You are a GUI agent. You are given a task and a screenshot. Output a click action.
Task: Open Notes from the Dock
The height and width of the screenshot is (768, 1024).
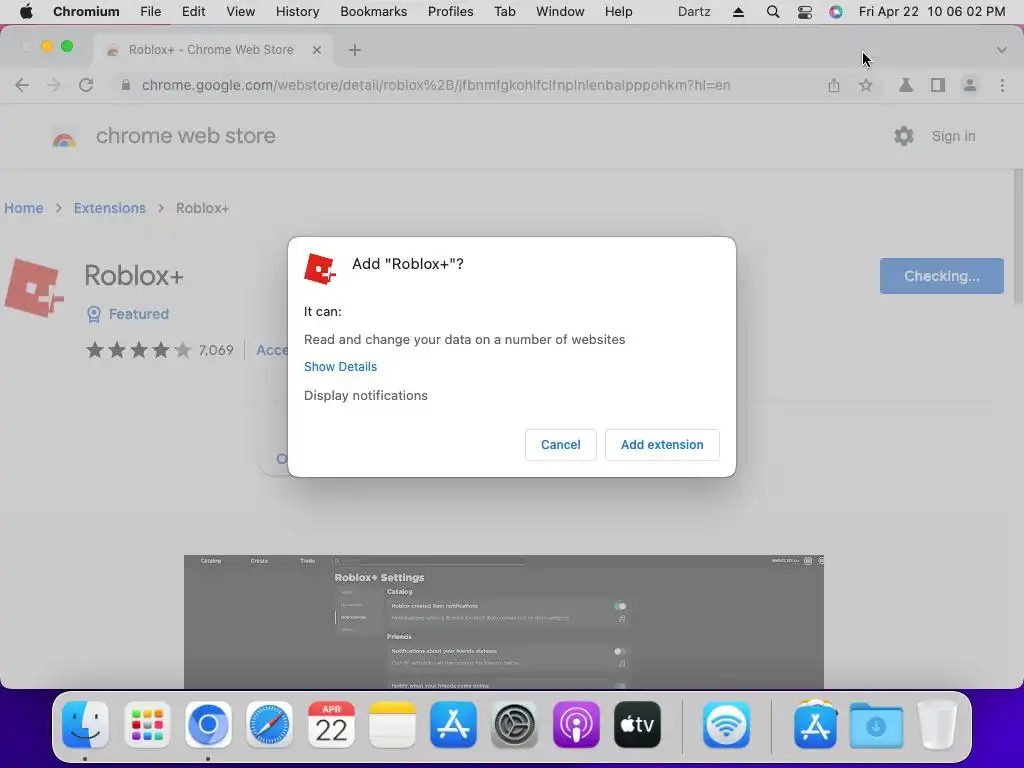click(x=392, y=725)
